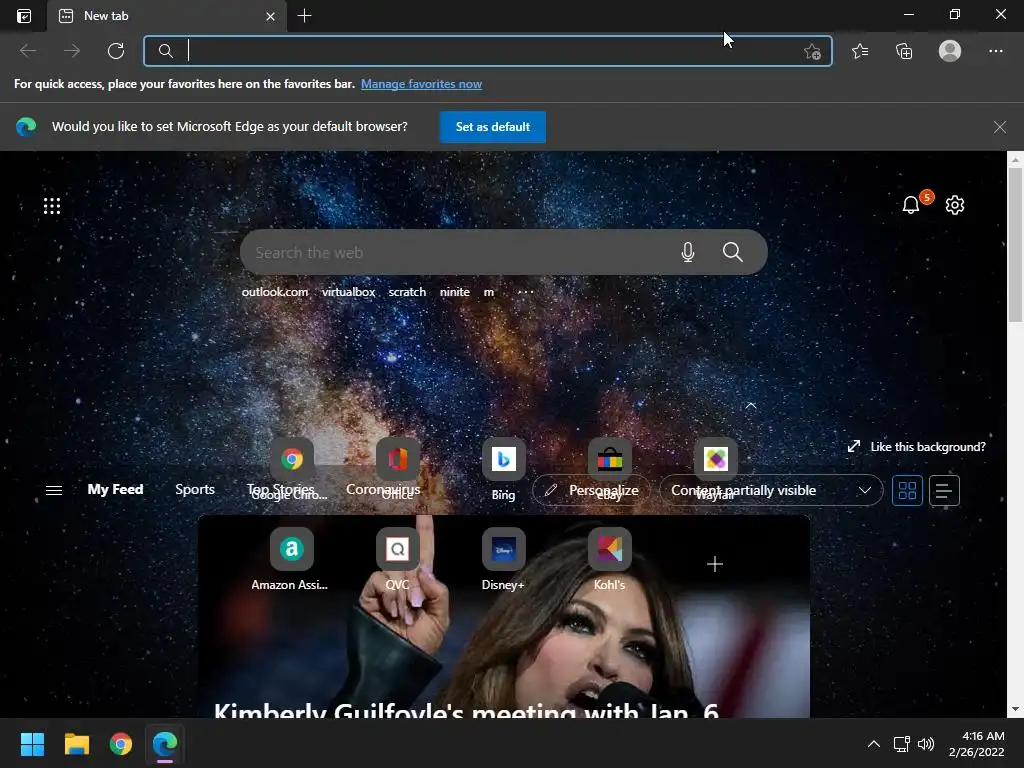Click the magnifier search submit icon

tap(733, 252)
